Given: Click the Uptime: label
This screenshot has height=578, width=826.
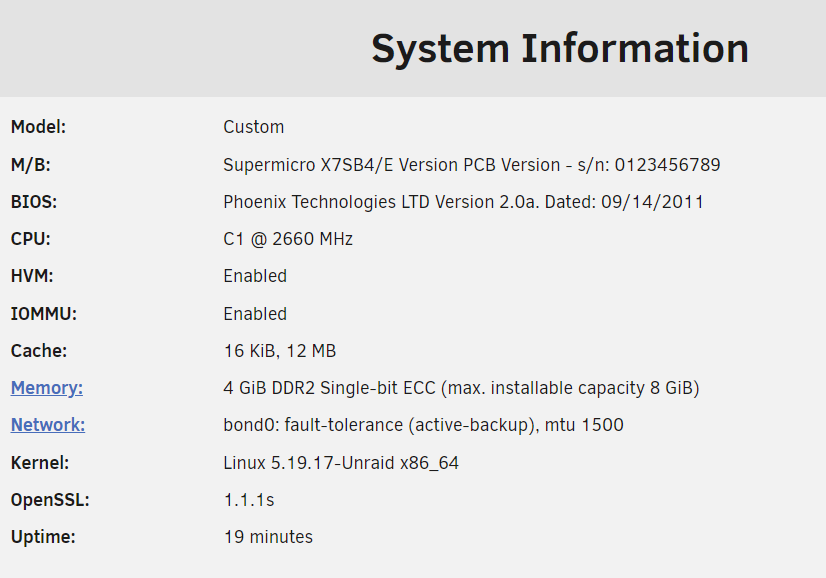Looking at the screenshot, I should 43,537.
